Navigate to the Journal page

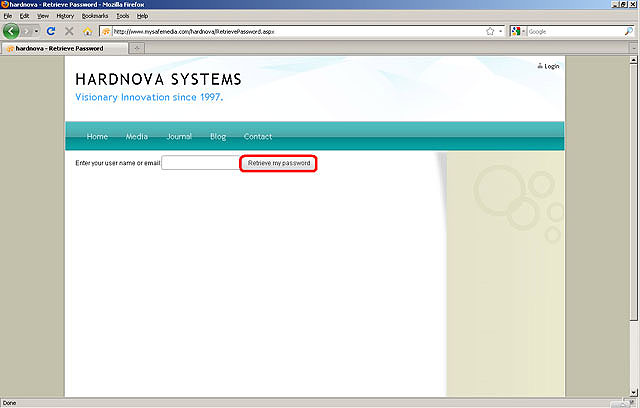(x=179, y=137)
